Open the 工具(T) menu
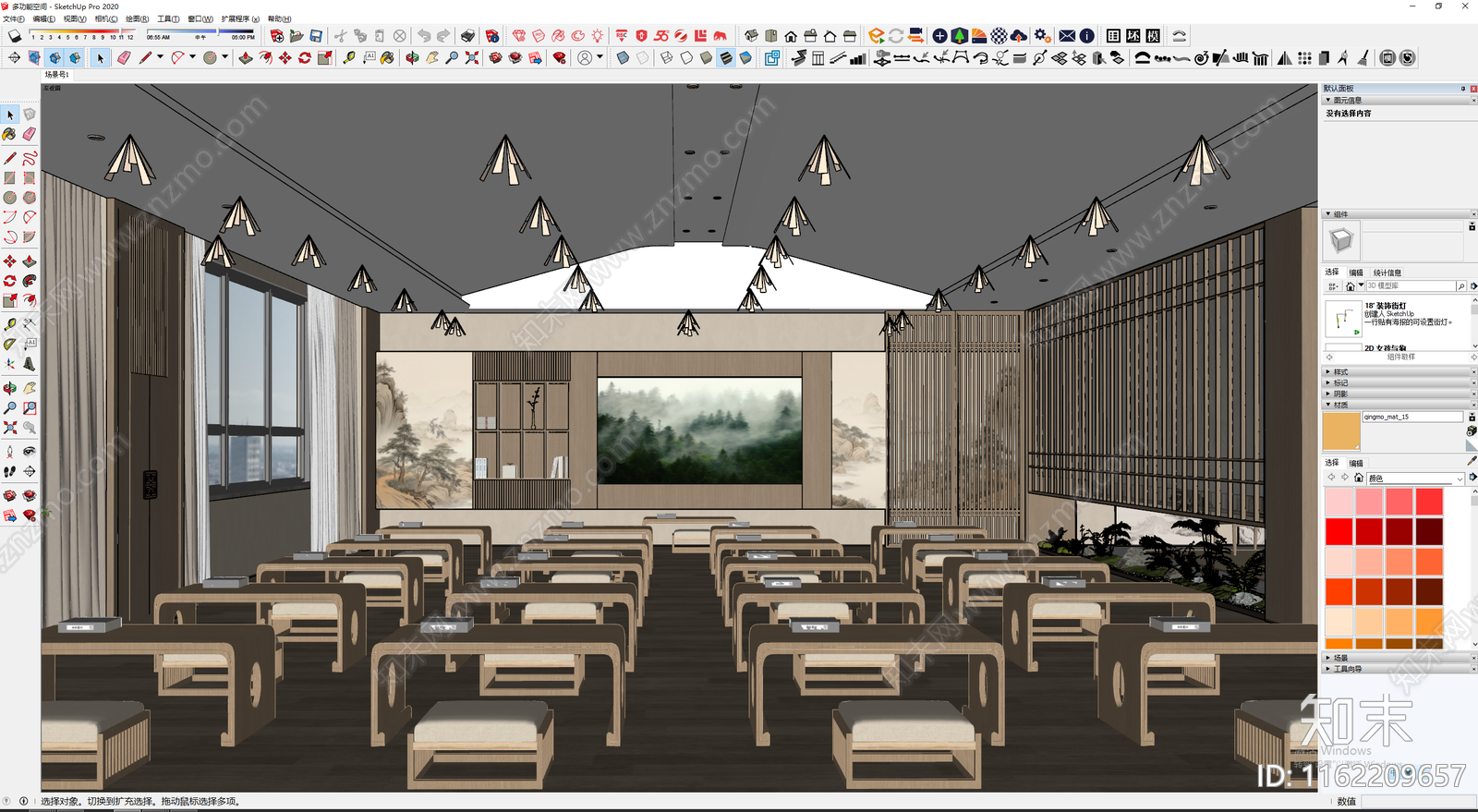This screenshot has height=812, width=1478. click(x=168, y=18)
